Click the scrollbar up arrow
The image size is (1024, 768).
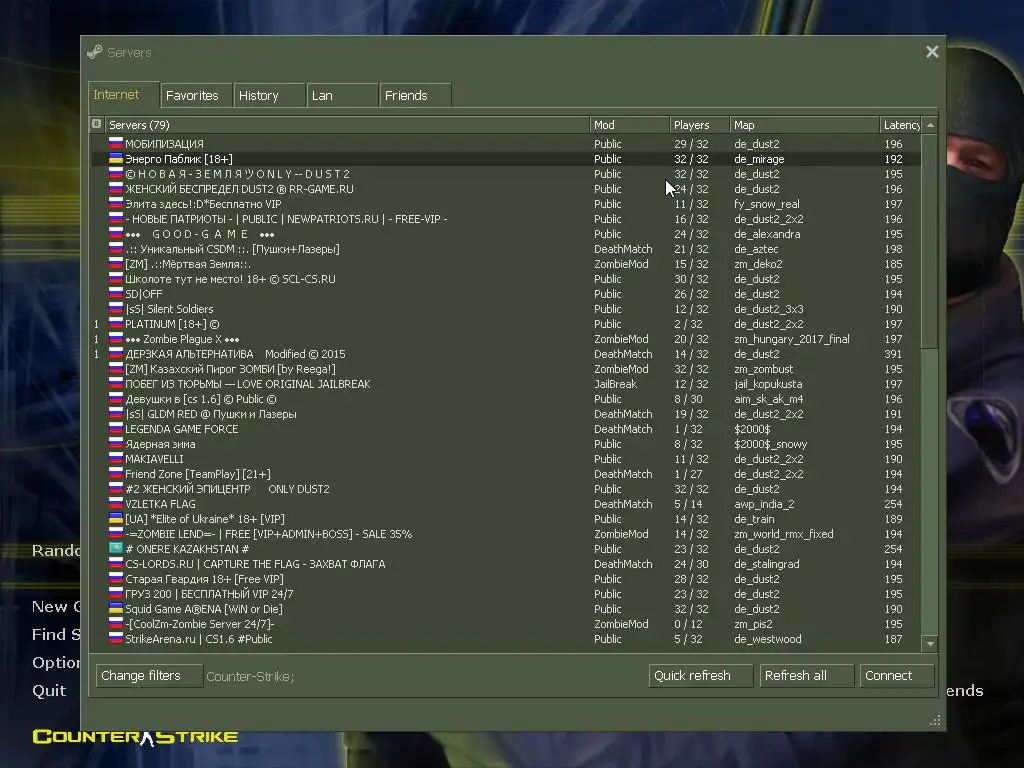930,125
